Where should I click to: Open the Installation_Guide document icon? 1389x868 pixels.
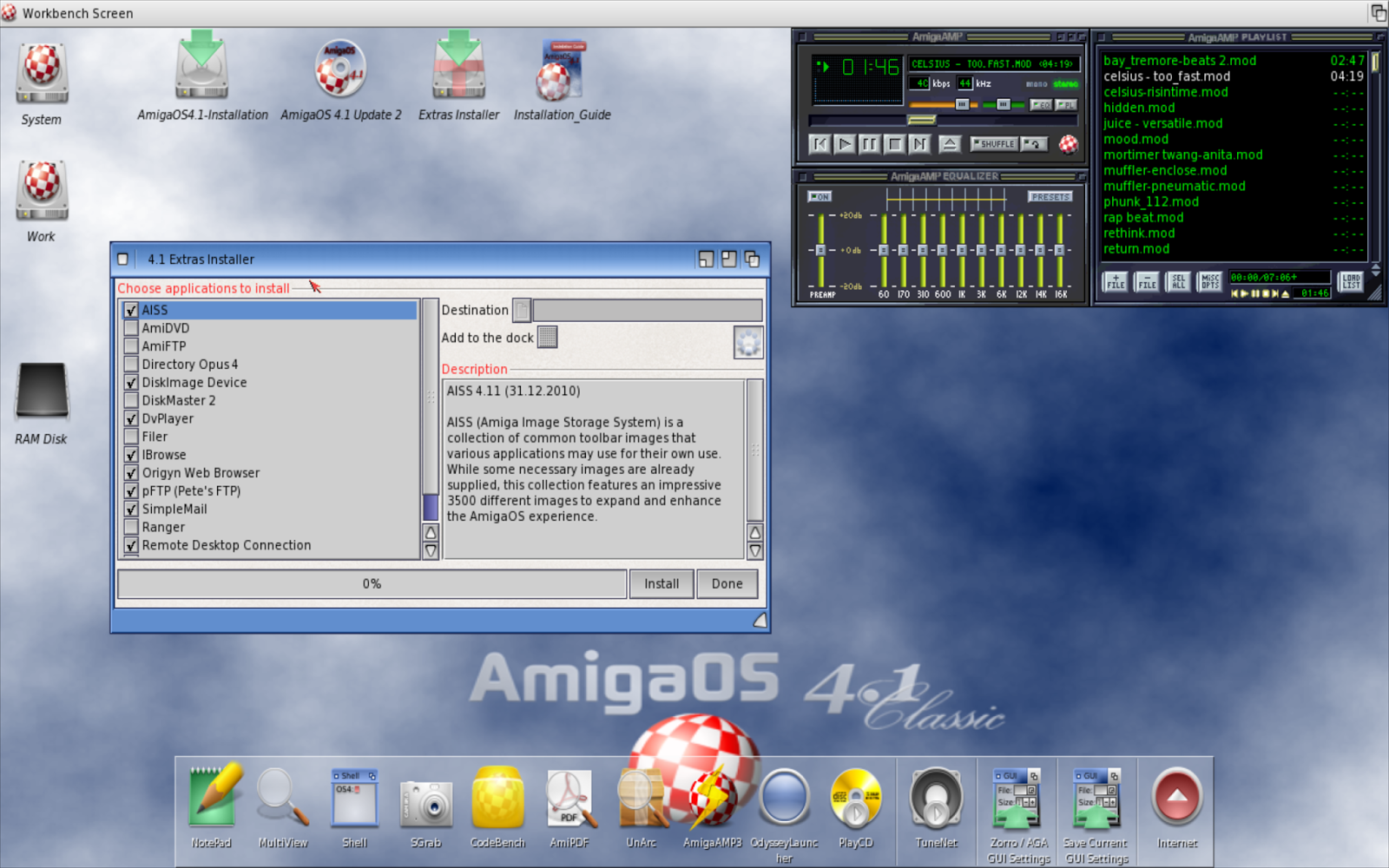(561, 70)
